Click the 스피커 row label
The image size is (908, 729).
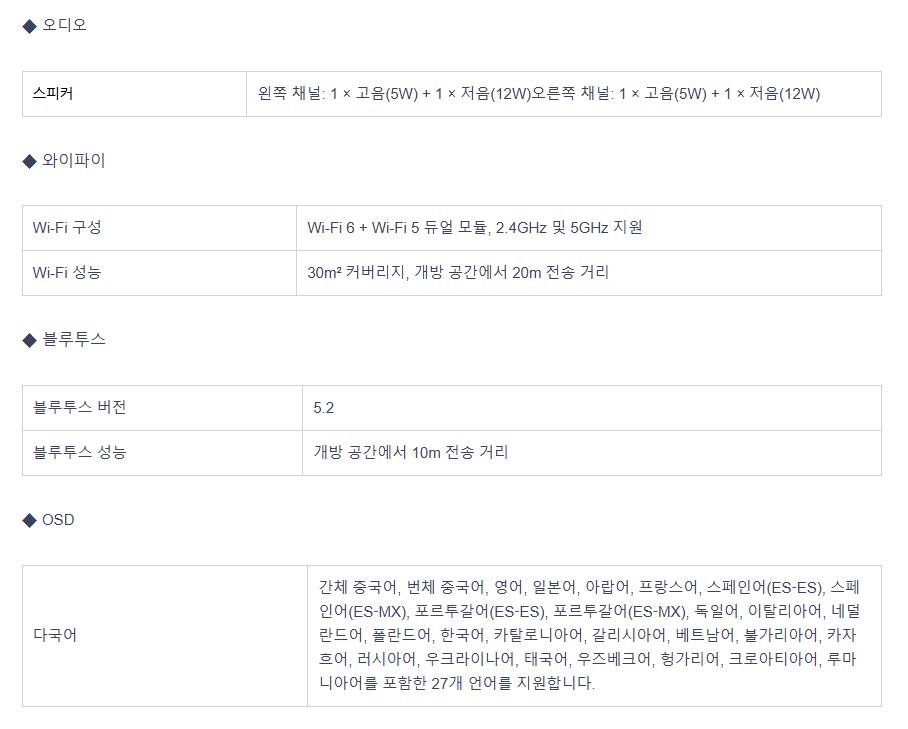pyautogui.click(x=53, y=93)
